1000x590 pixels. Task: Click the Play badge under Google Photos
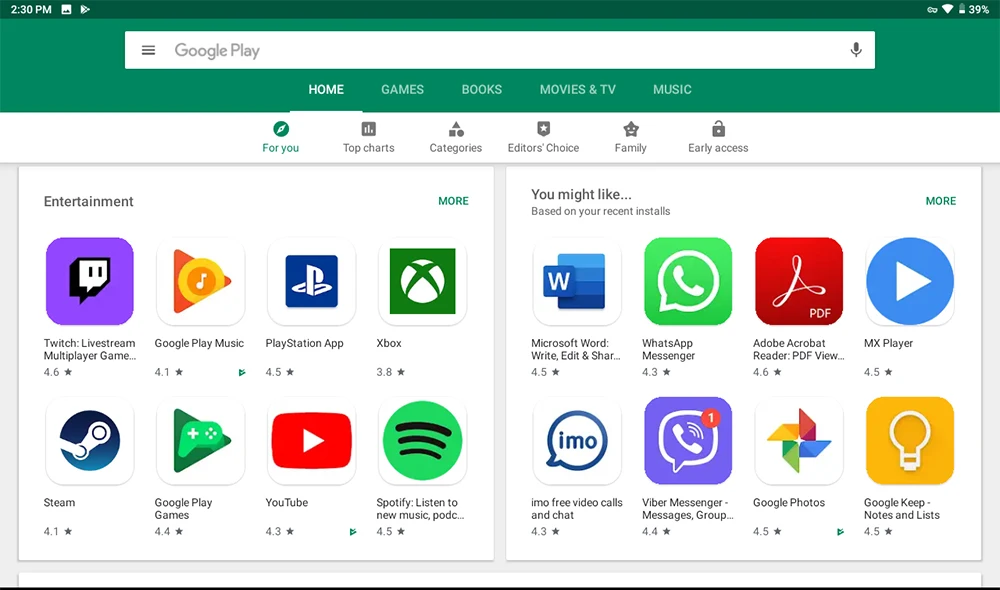(840, 532)
